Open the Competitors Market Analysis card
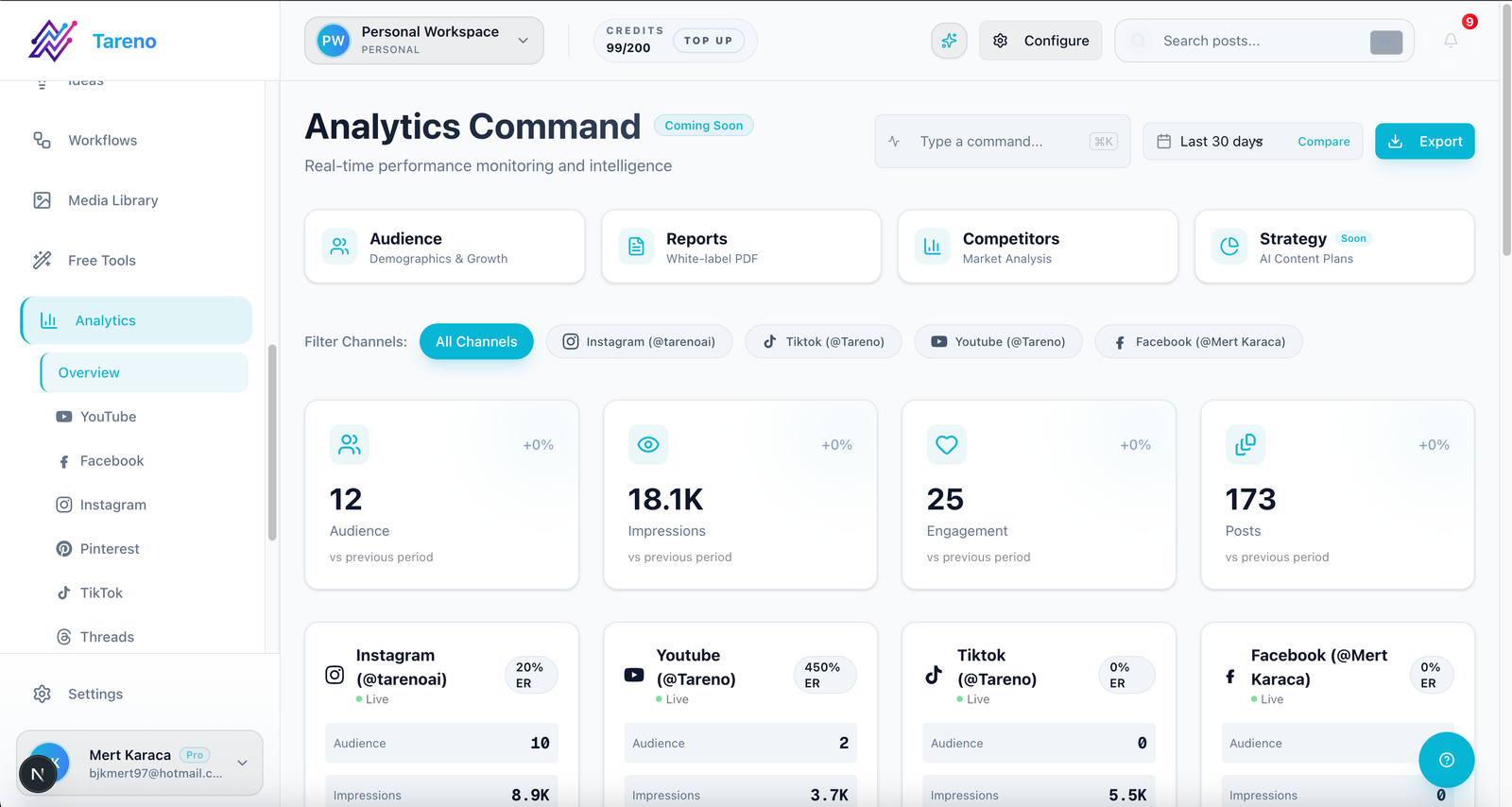The image size is (1512, 807). click(1038, 247)
